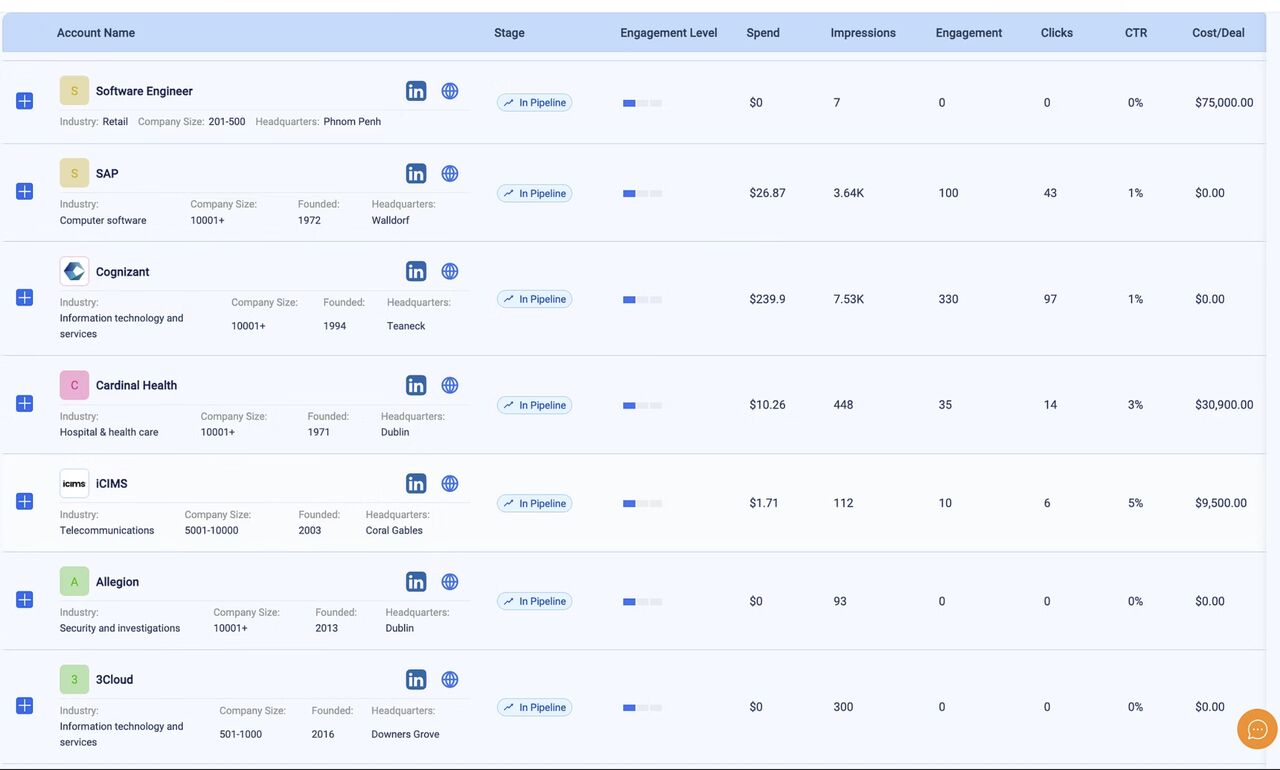Click iCIMS In Pipeline stage badge

(535, 503)
